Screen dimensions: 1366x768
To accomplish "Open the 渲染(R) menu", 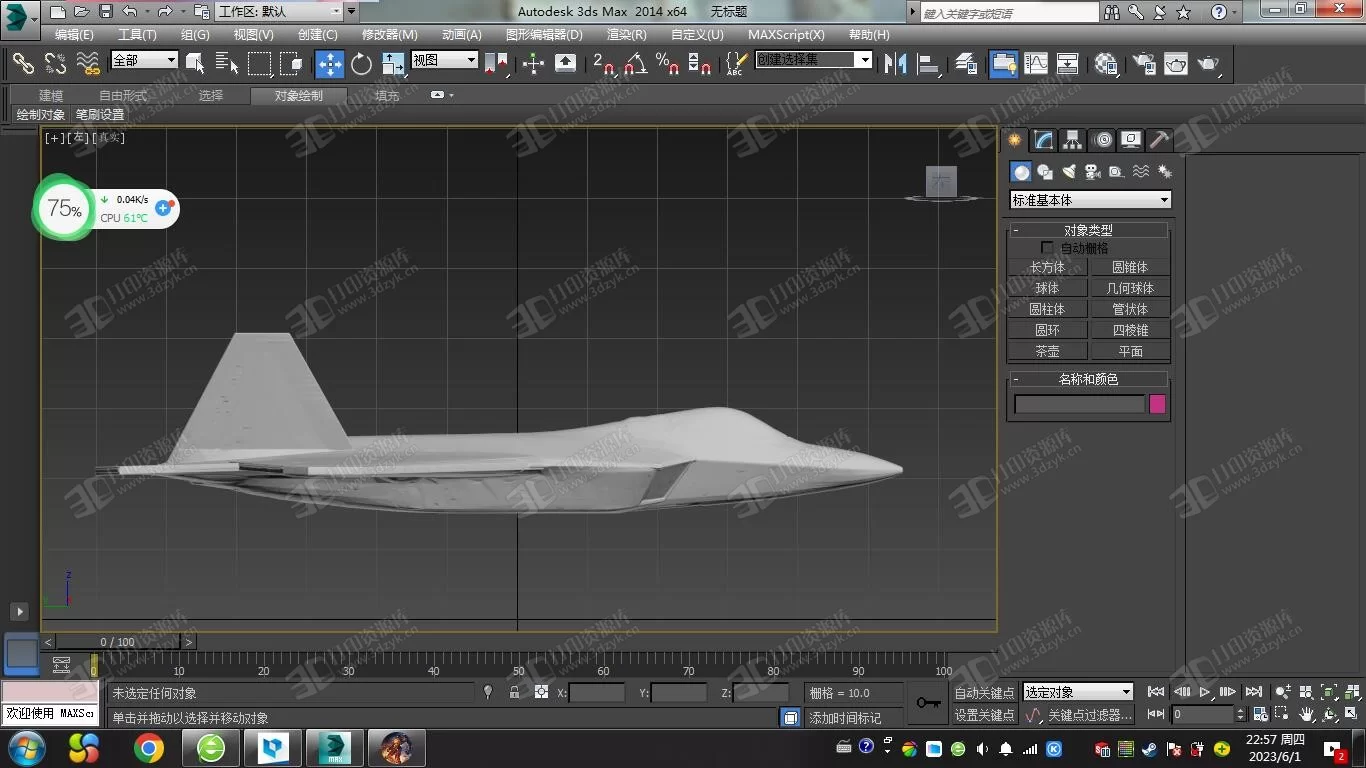I will click(627, 34).
